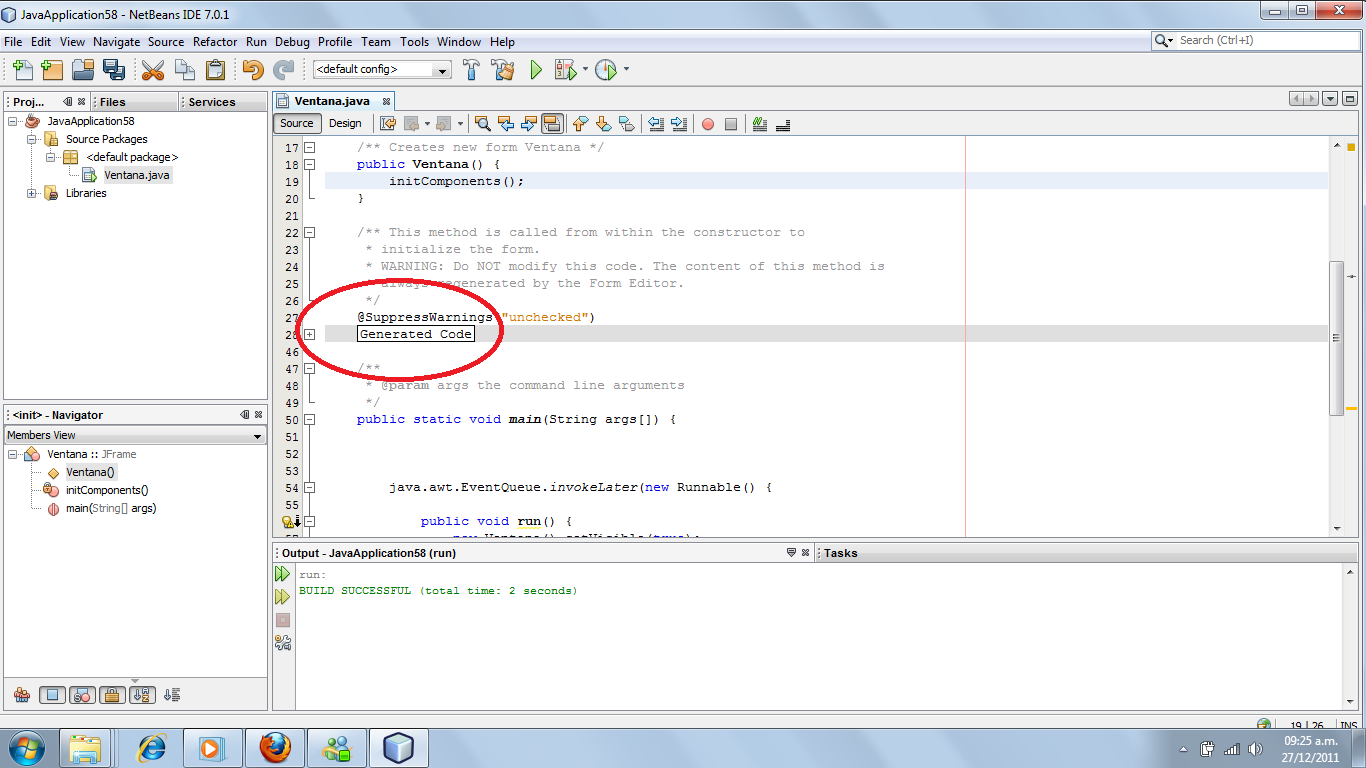This screenshot has width=1366, height=768.
Task: Click the Last Edited location arrow icon
Action: 389,123
